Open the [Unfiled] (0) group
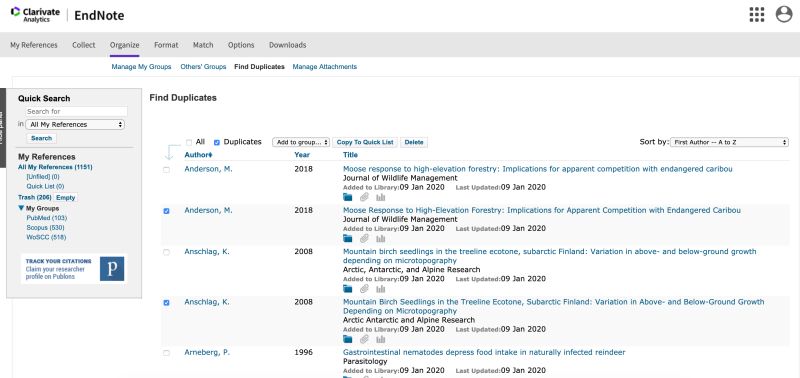The image size is (800, 378). [43, 177]
